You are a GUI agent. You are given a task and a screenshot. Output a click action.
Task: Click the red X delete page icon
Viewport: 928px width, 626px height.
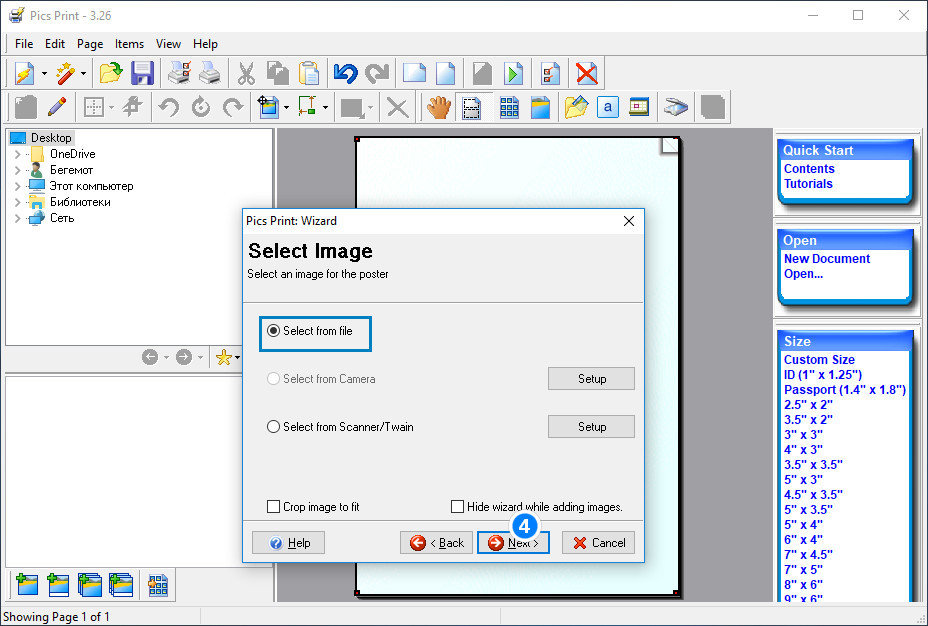coord(587,74)
